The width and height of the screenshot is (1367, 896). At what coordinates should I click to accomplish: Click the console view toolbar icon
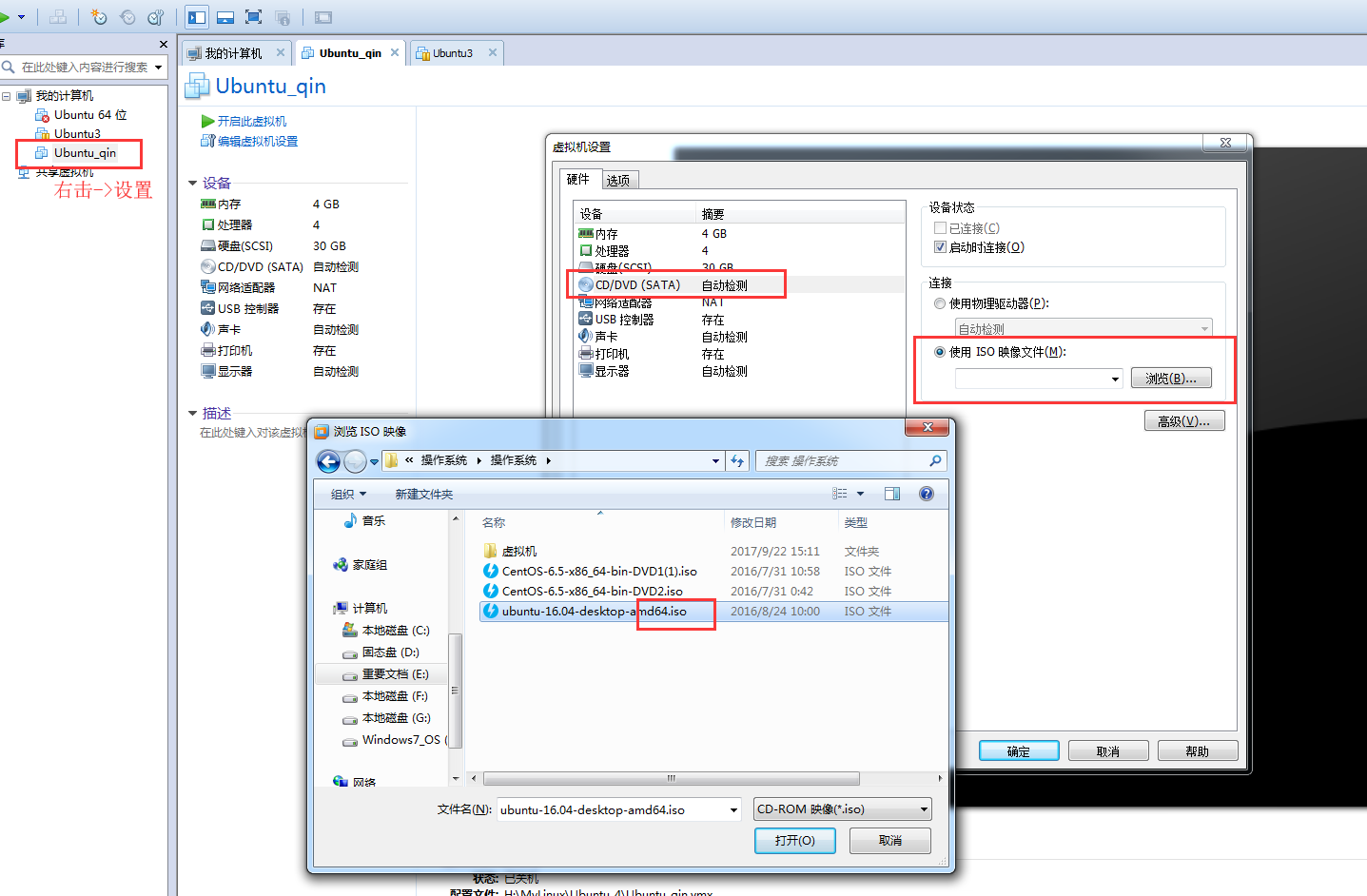click(323, 16)
